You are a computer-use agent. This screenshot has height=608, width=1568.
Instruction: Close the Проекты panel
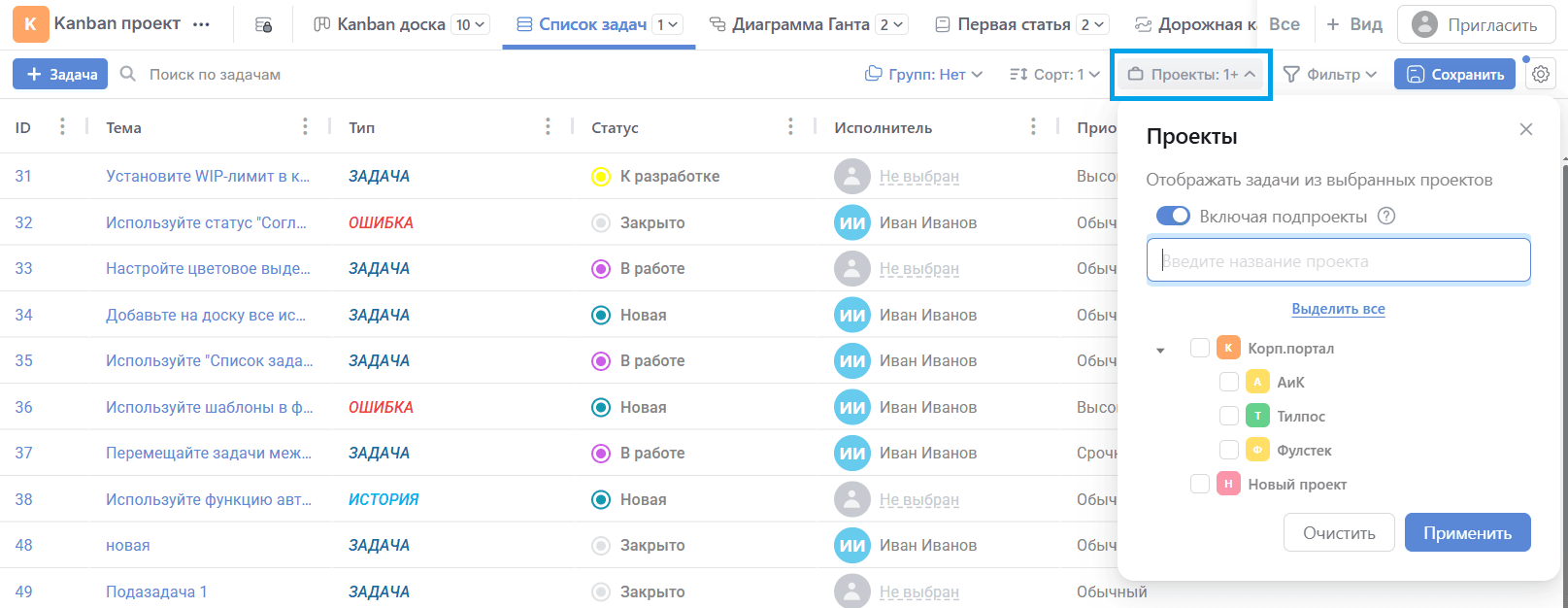(x=1526, y=129)
